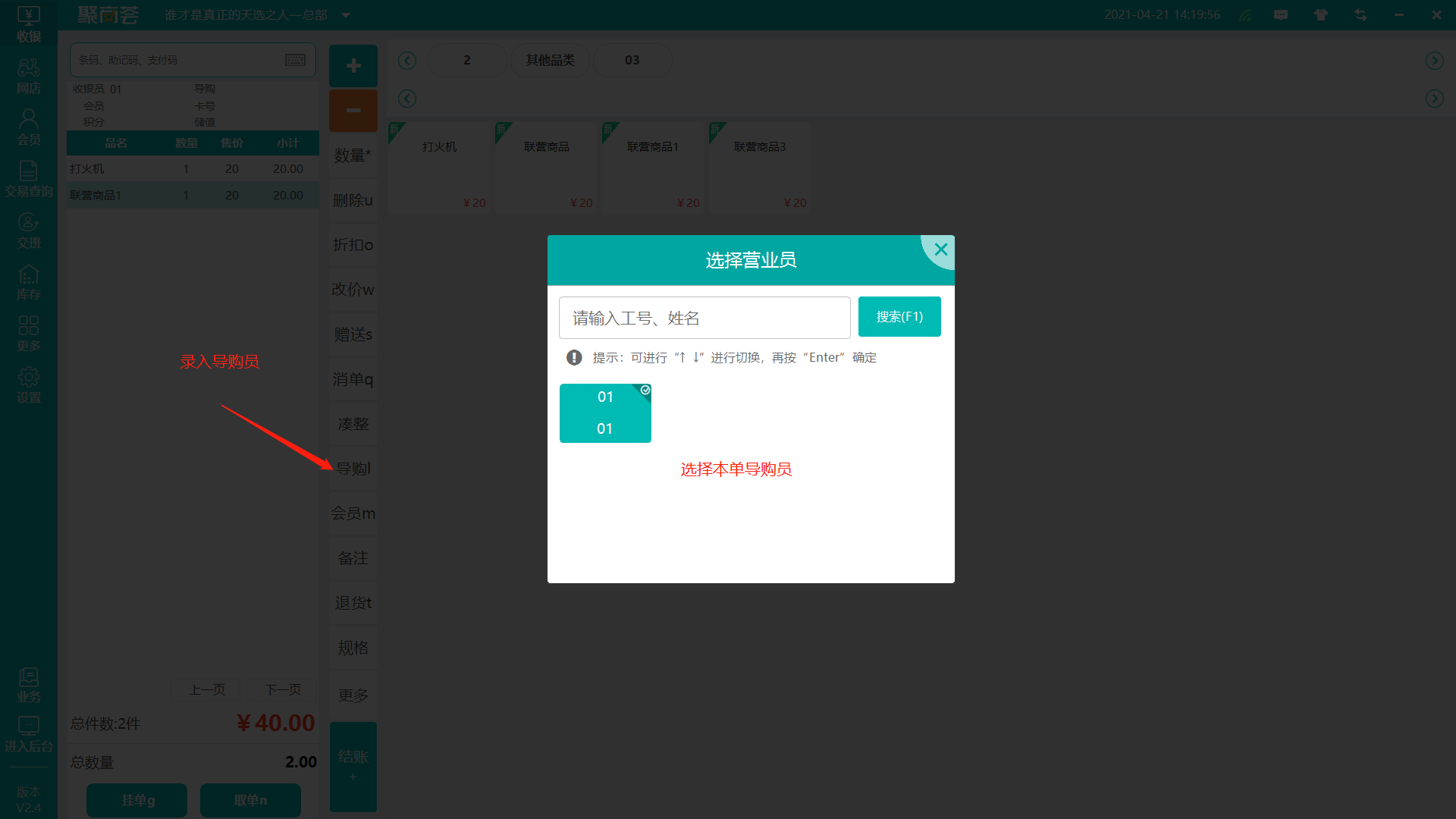Click the 请输入工号、姓名 input field
Viewport: 1456px width, 819px height.
tap(704, 318)
